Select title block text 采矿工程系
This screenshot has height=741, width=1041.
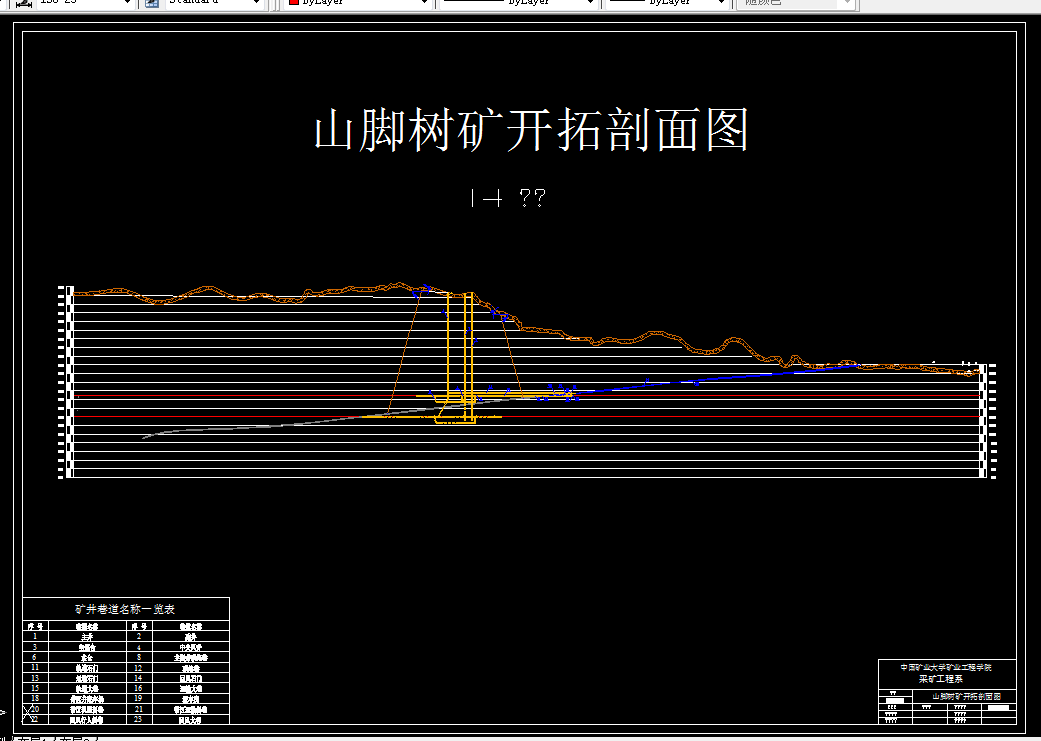point(940,679)
